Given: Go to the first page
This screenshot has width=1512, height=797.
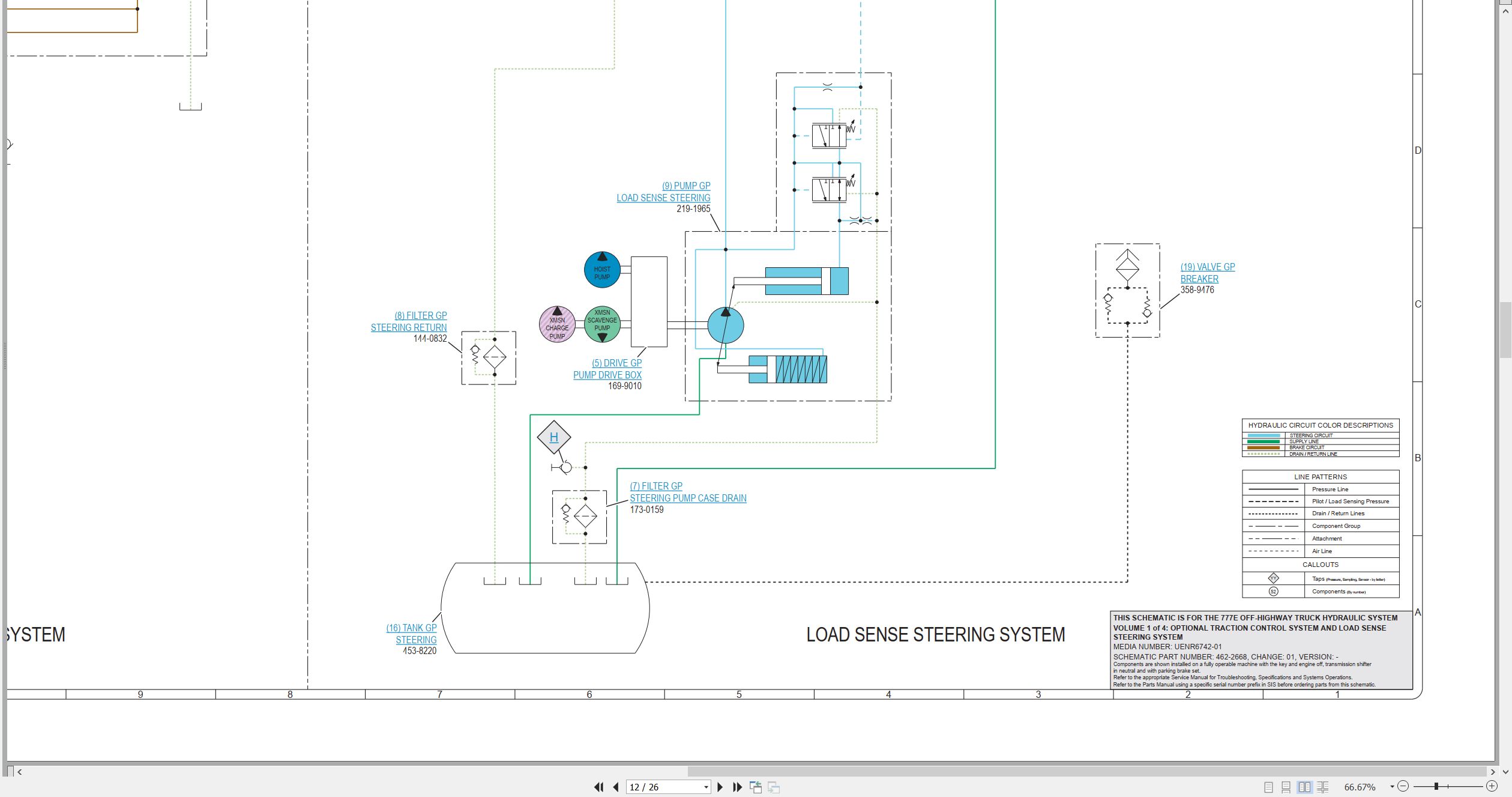Looking at the screenshot, I should click(x=598, y=787).
